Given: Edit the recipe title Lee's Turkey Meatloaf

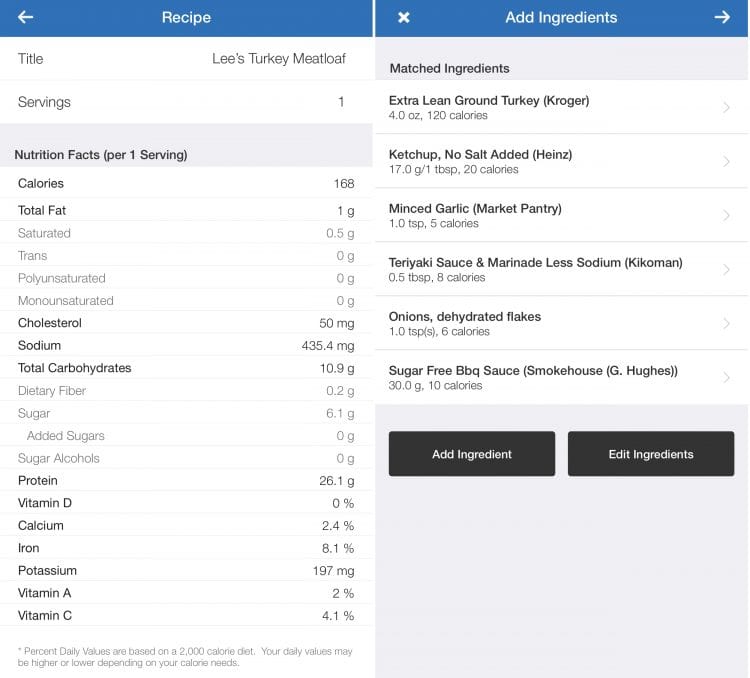Looking at the screenshot, I should [x=278, y=59].
